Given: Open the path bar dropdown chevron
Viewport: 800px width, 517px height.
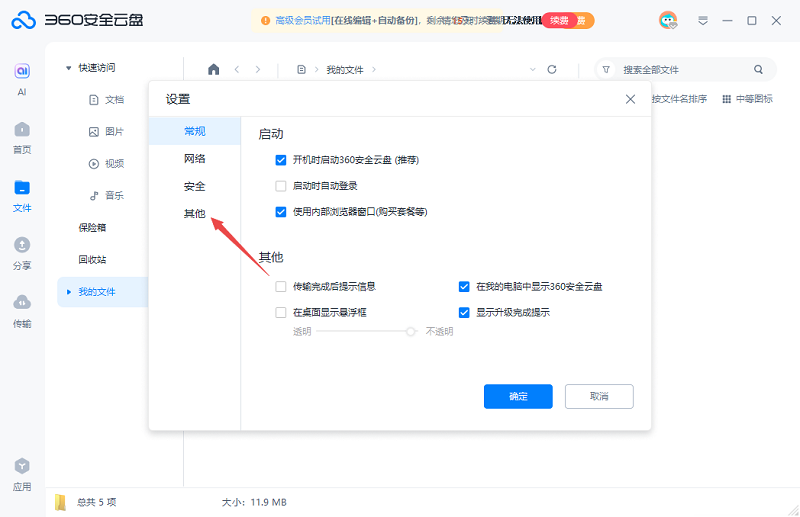Looking at the screenshot, I should [533, 69].
